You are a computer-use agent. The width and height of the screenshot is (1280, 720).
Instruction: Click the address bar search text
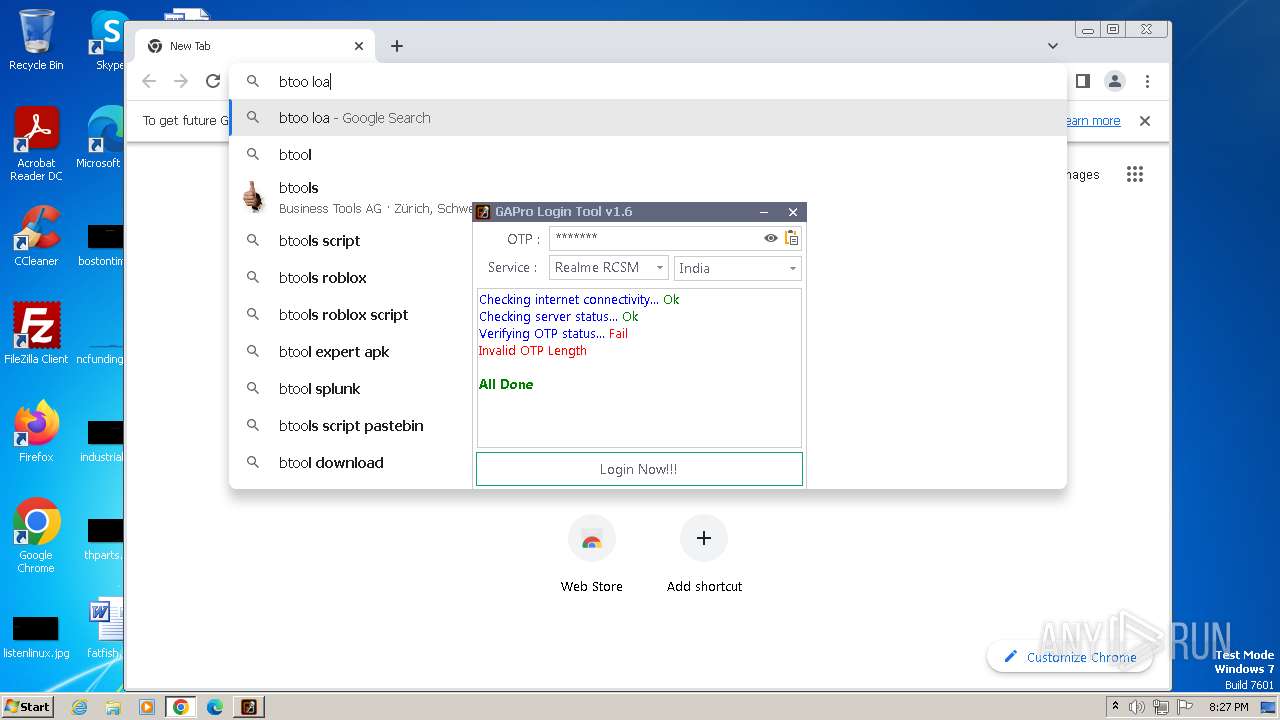(305, 82)
